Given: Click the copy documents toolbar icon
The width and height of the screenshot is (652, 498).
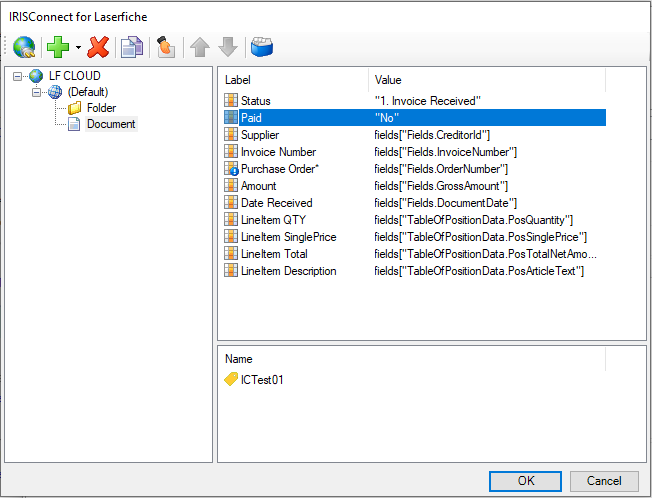Looking at the screenshot, I should click(132, 47).
